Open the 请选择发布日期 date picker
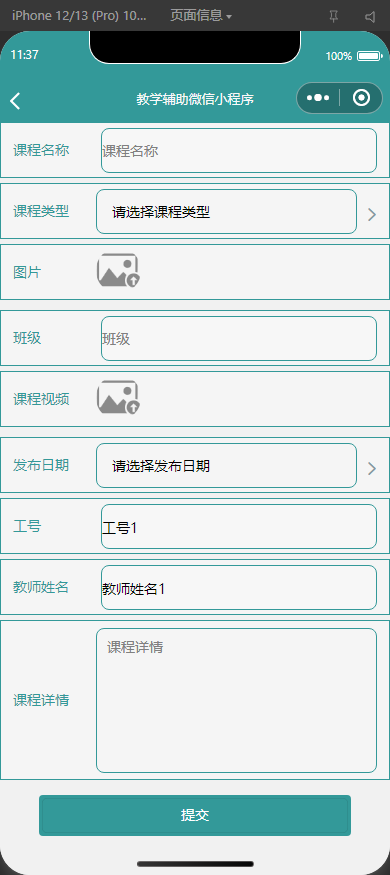 click(227, 465)
